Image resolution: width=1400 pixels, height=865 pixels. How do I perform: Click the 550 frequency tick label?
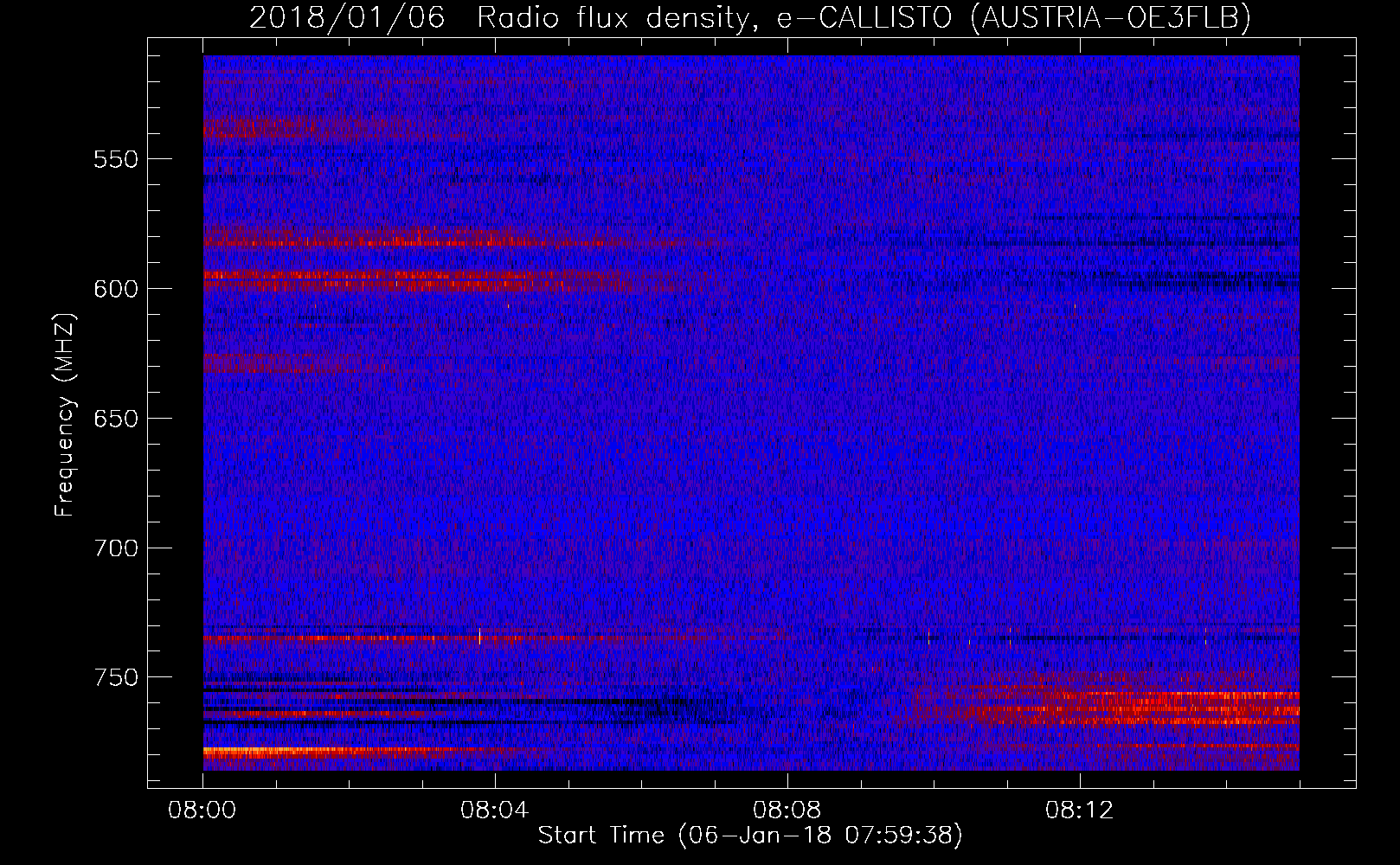[x=116, y=159]
